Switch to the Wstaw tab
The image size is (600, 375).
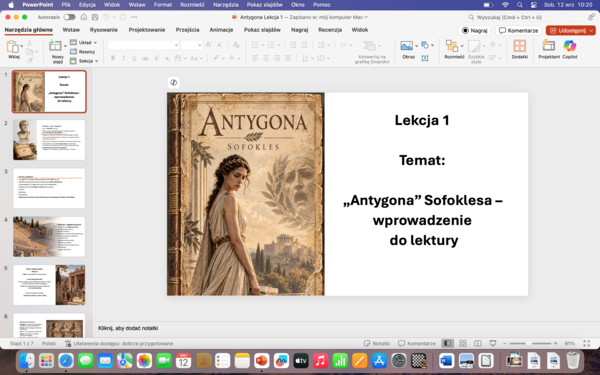71,30
